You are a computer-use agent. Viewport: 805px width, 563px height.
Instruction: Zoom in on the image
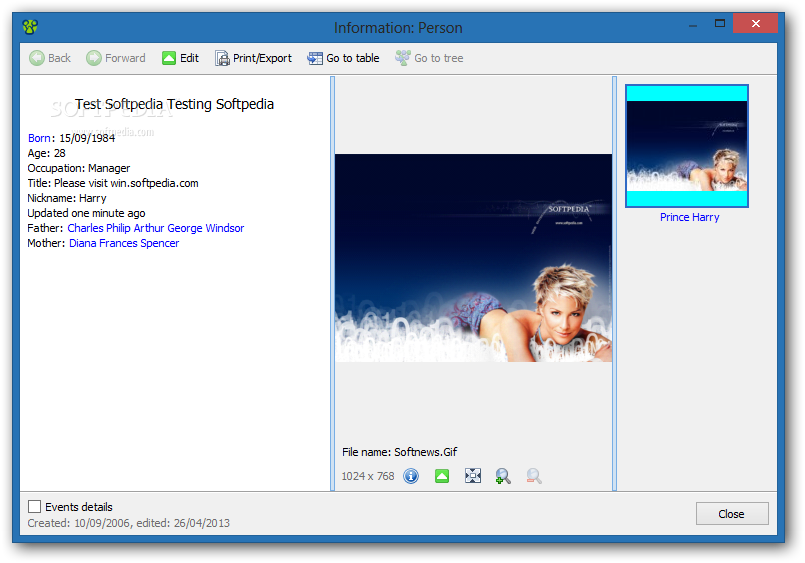coord(503,476)
